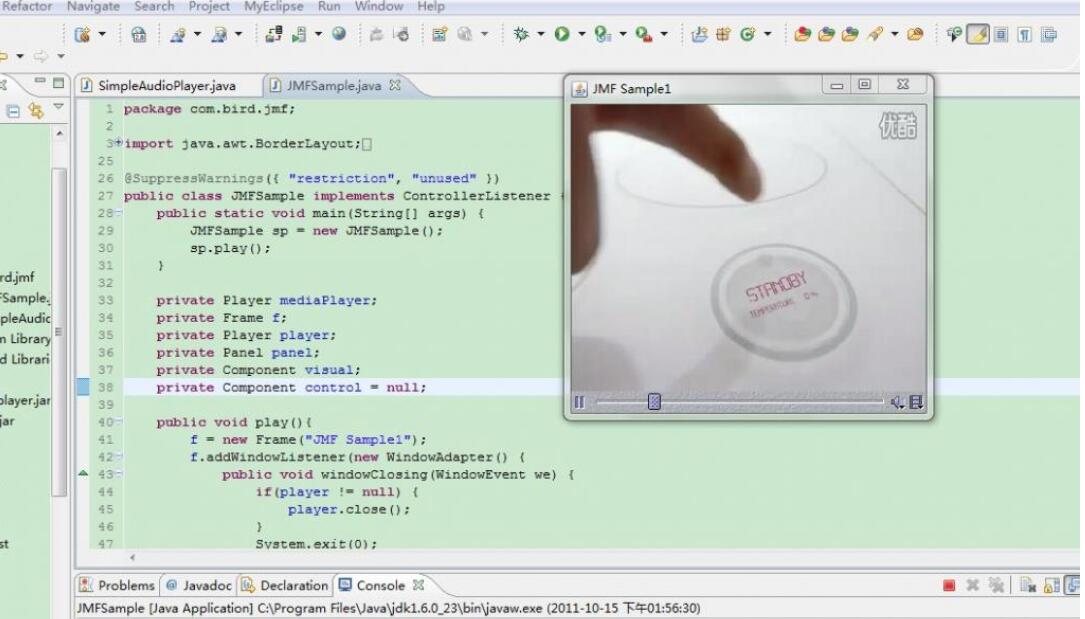Clear the Console output
The image size is (1085, 619).
(x=1027, y=587)
